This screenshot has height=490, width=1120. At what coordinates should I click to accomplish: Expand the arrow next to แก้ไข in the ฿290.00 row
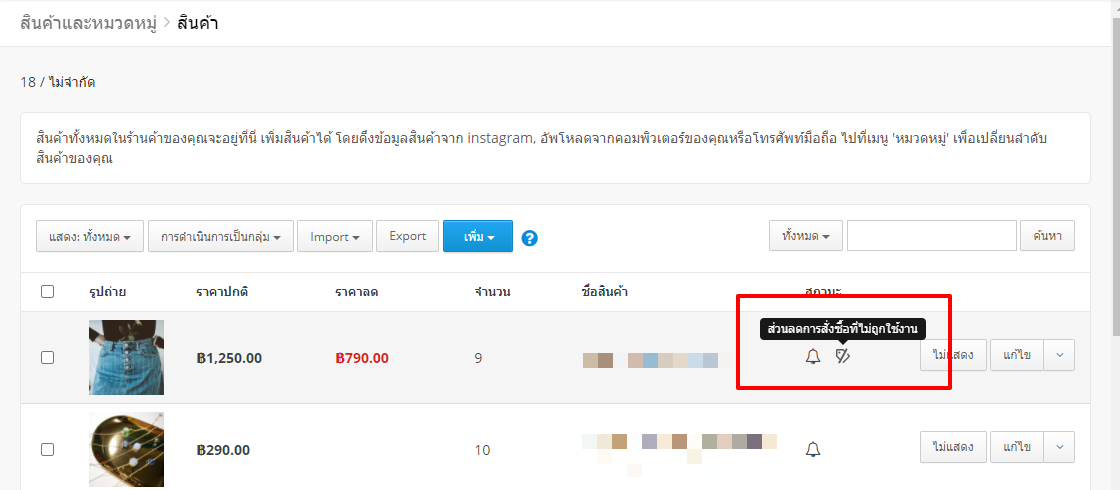pyautogui.click(x=1059, y=447)
